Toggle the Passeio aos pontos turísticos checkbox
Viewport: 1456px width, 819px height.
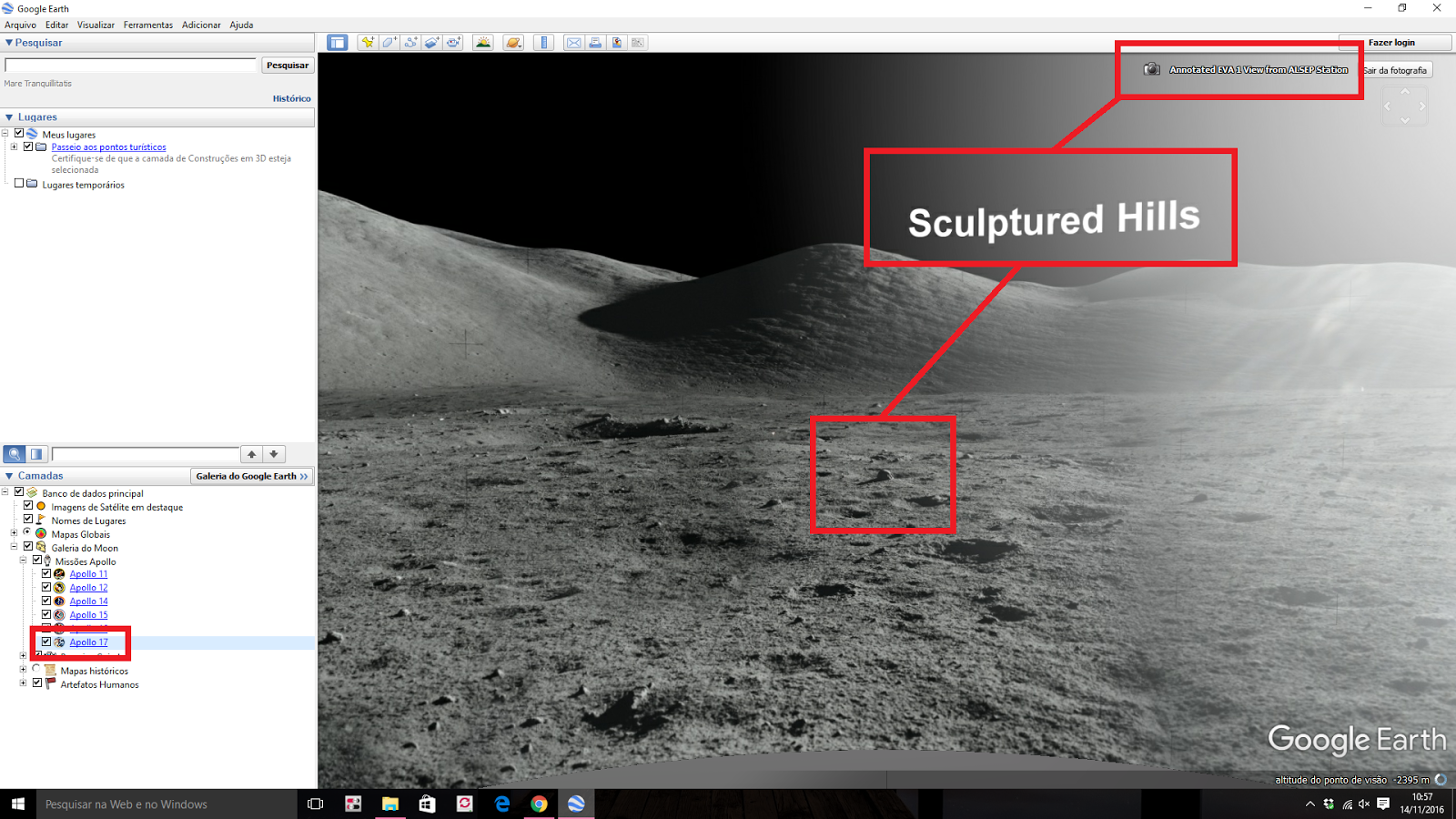[28, 147]
